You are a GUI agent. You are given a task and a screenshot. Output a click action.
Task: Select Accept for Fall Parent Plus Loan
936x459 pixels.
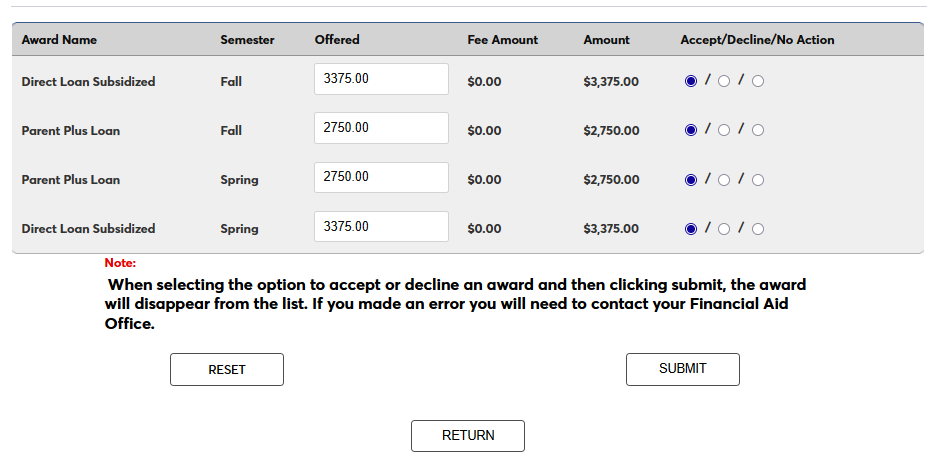tap(691, 130)
